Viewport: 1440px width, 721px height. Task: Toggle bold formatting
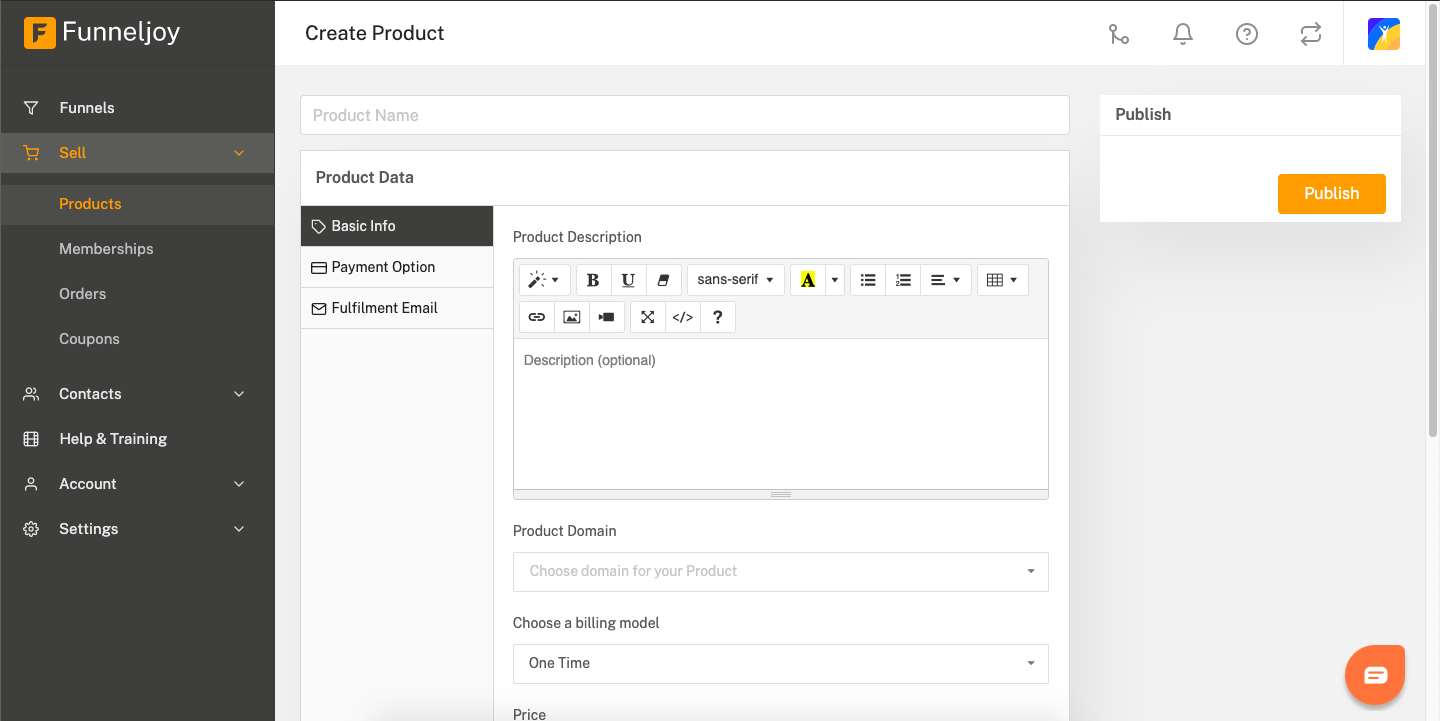(594, 280)
